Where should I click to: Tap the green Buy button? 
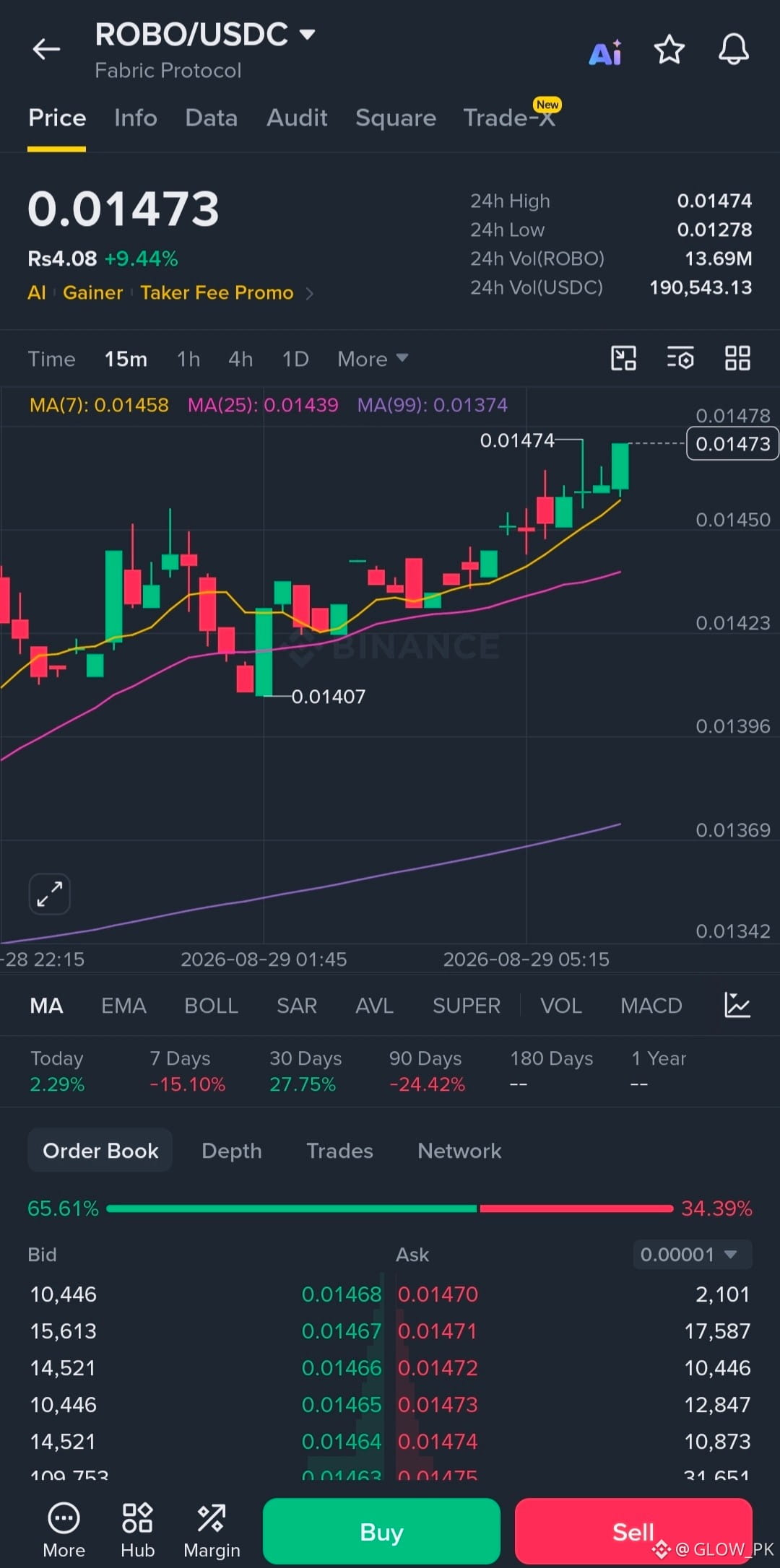pos(381,1531)
